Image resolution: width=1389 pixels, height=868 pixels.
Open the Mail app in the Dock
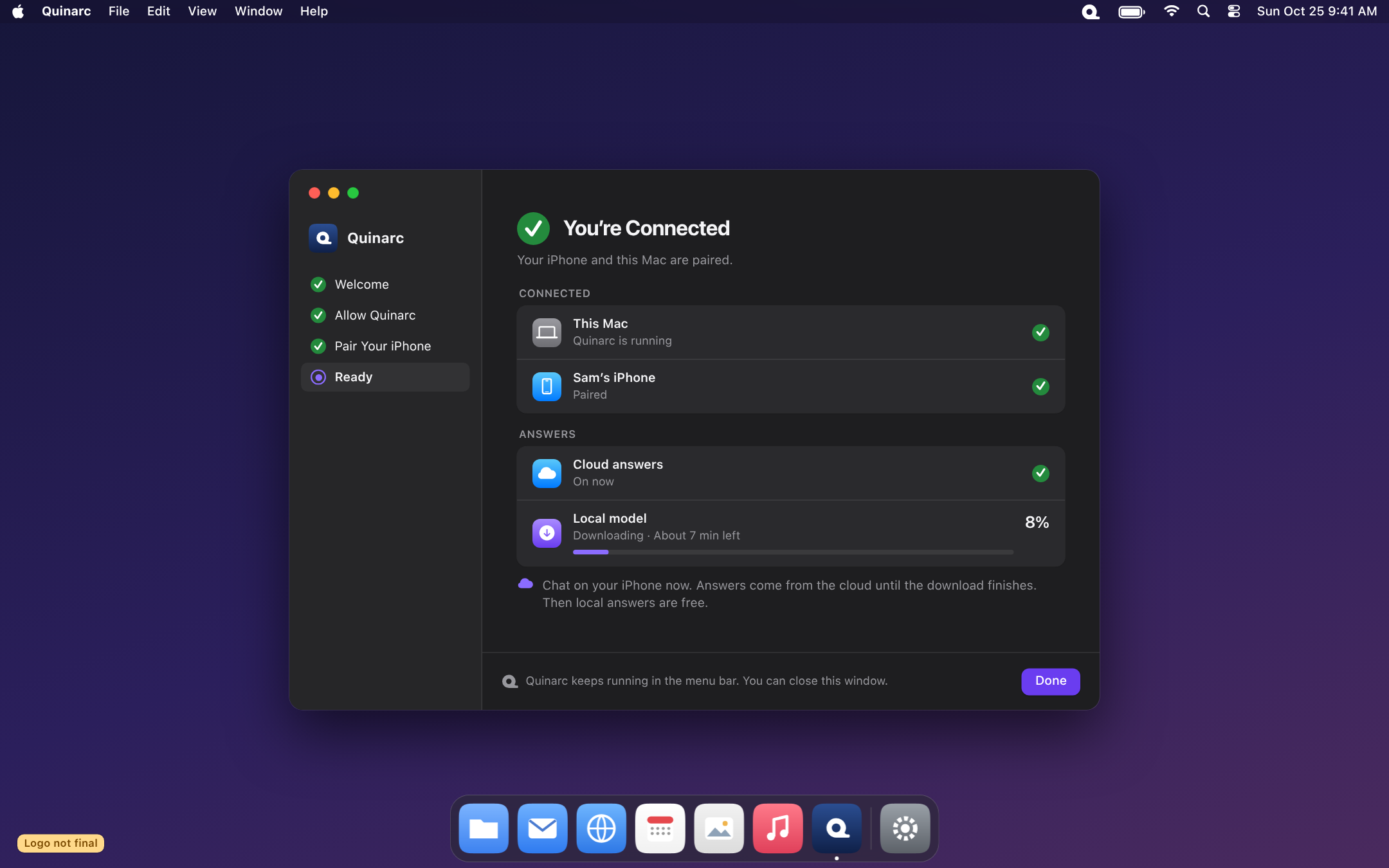pos(542,828)
